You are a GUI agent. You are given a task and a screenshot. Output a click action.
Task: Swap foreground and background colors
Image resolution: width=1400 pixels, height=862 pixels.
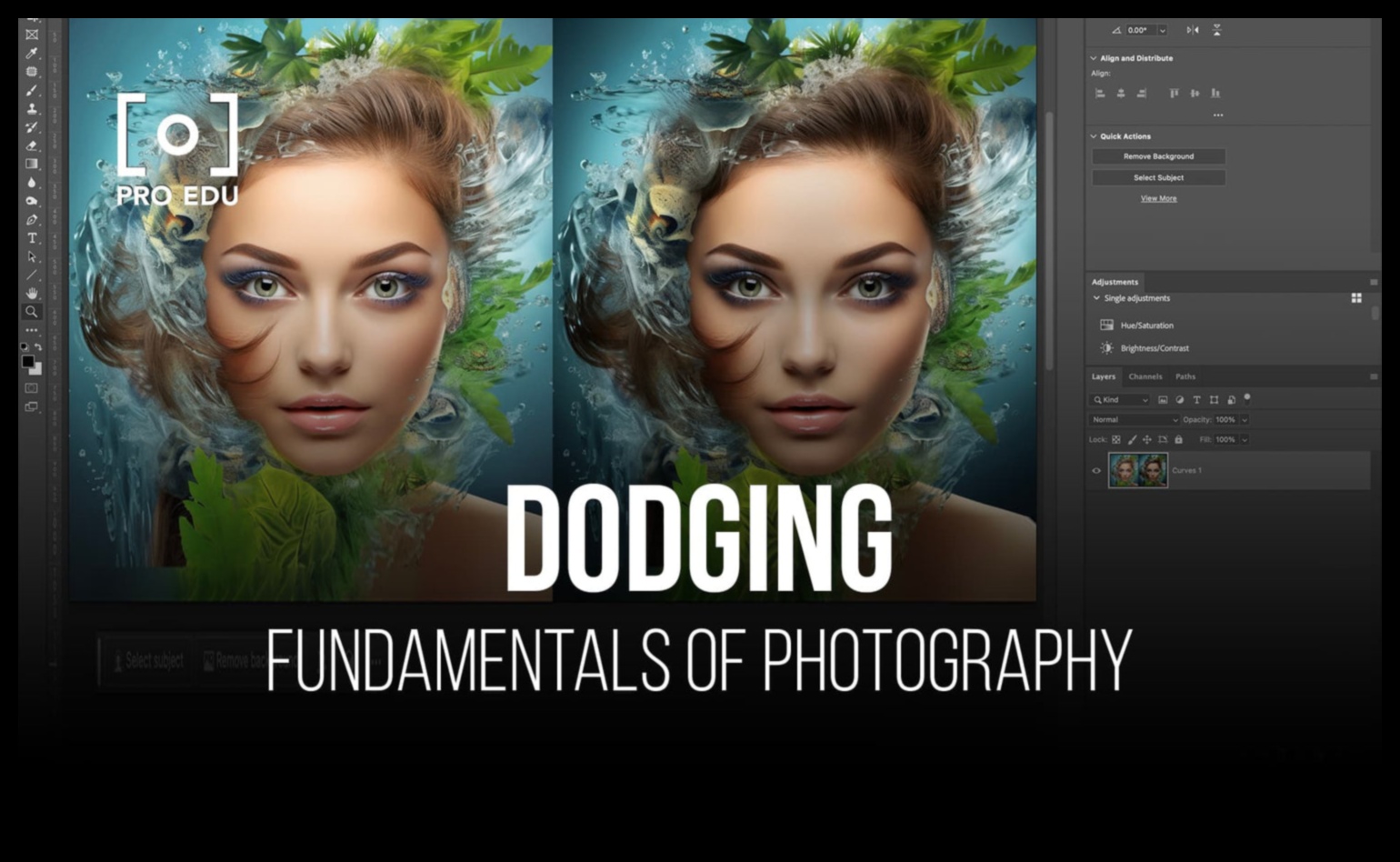pyautogui.click(x=38, y=346)
